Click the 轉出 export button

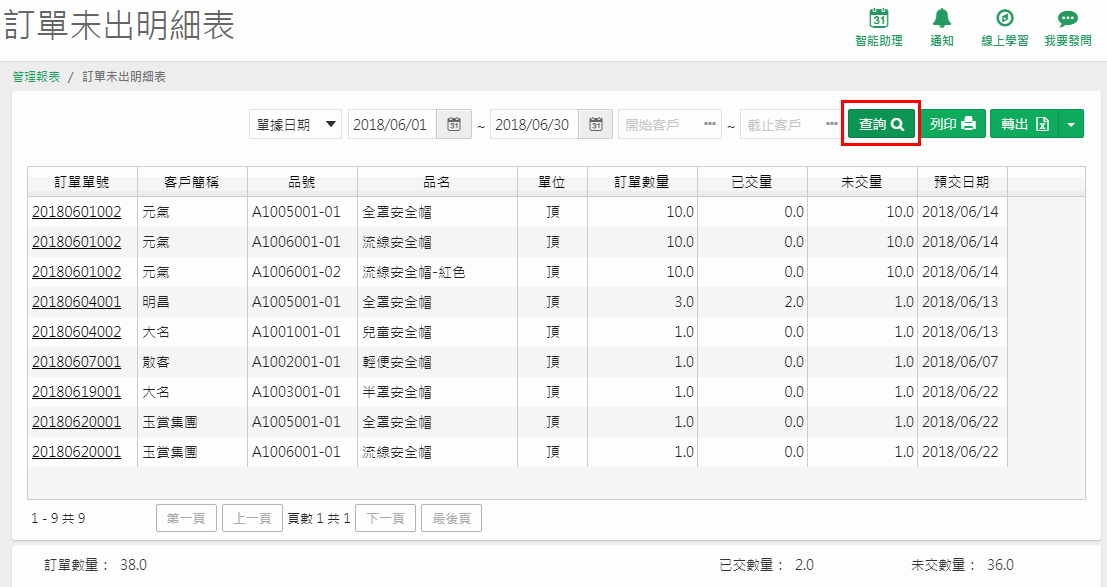[x=1024, y=124]
